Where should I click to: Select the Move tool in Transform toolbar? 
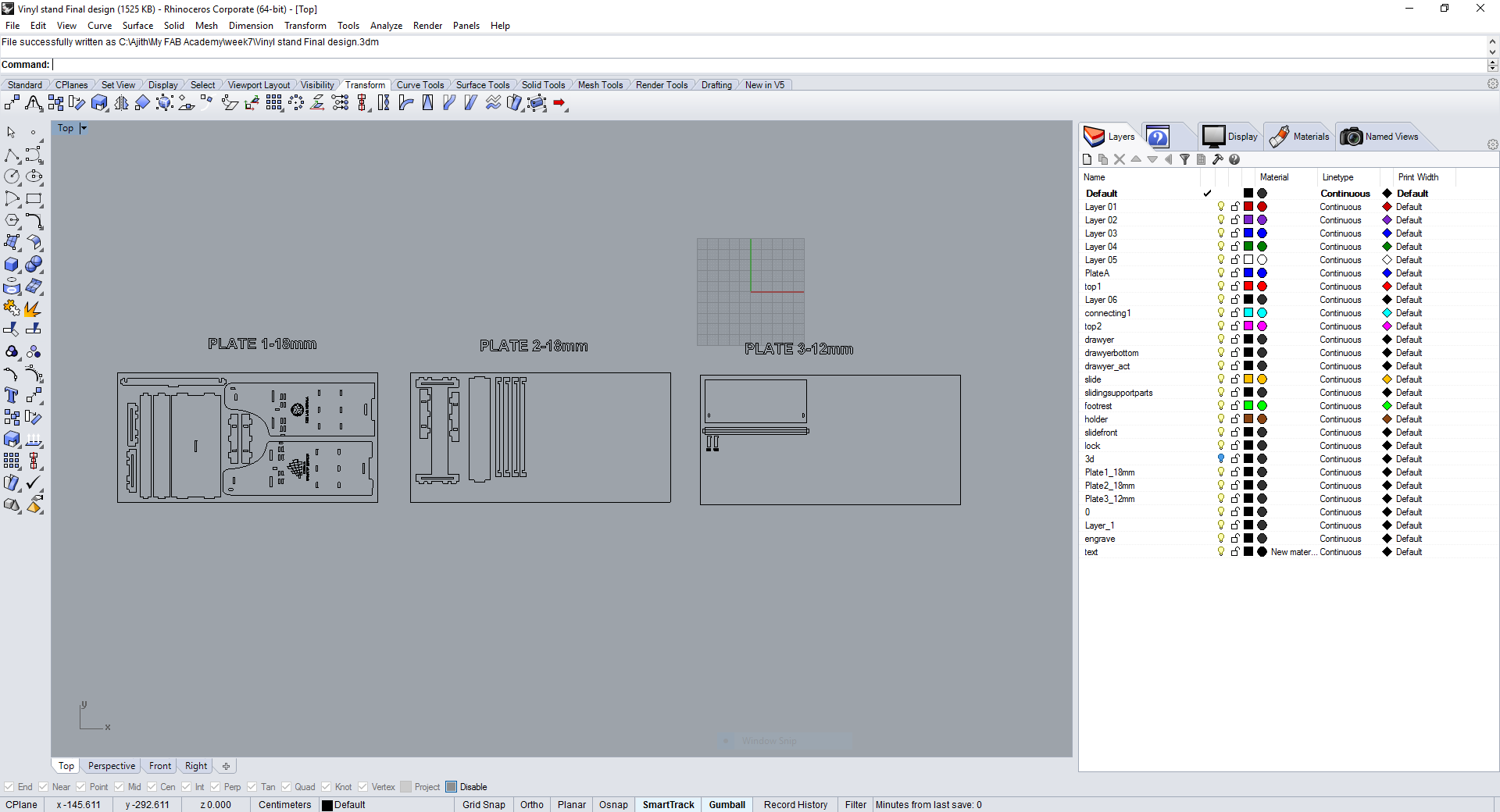click(12, 103)
